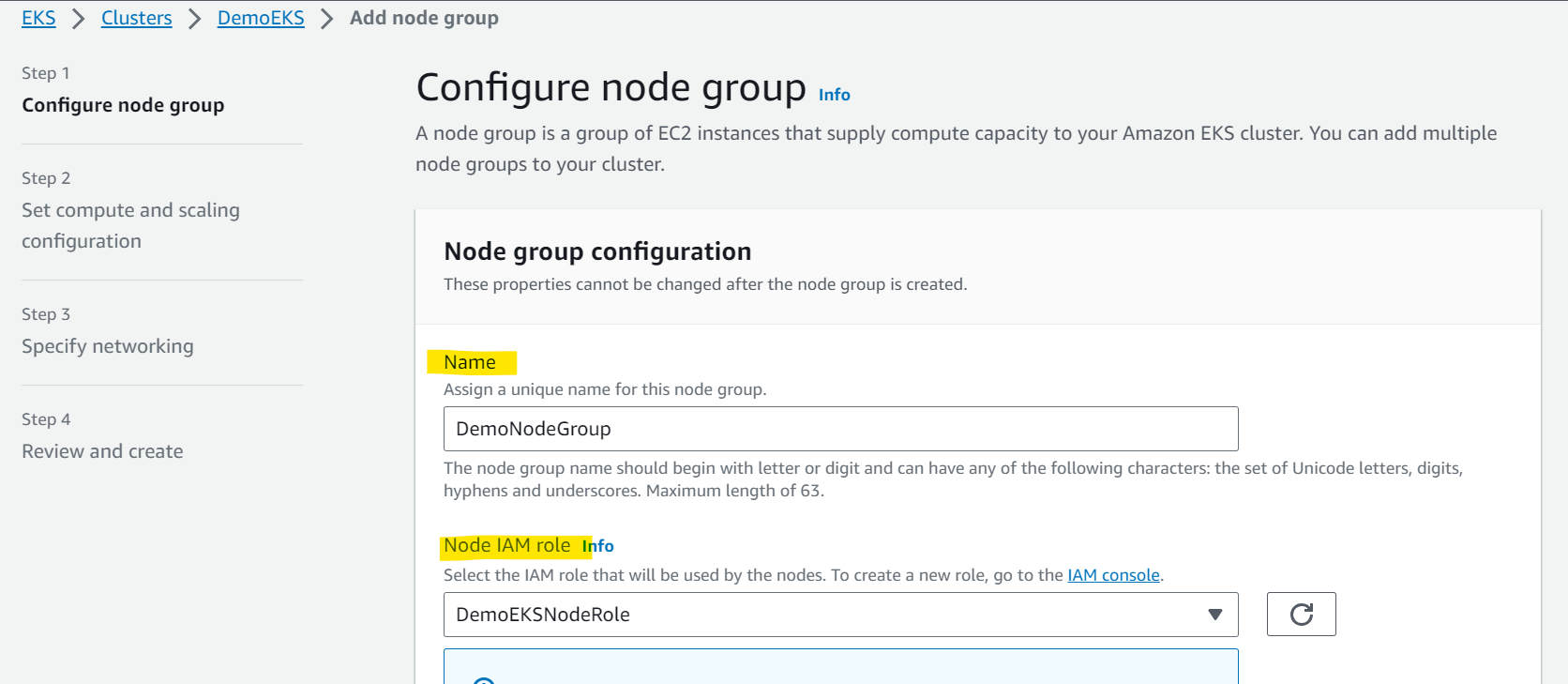Open the Node IAM role dropdown

[840, 615]
